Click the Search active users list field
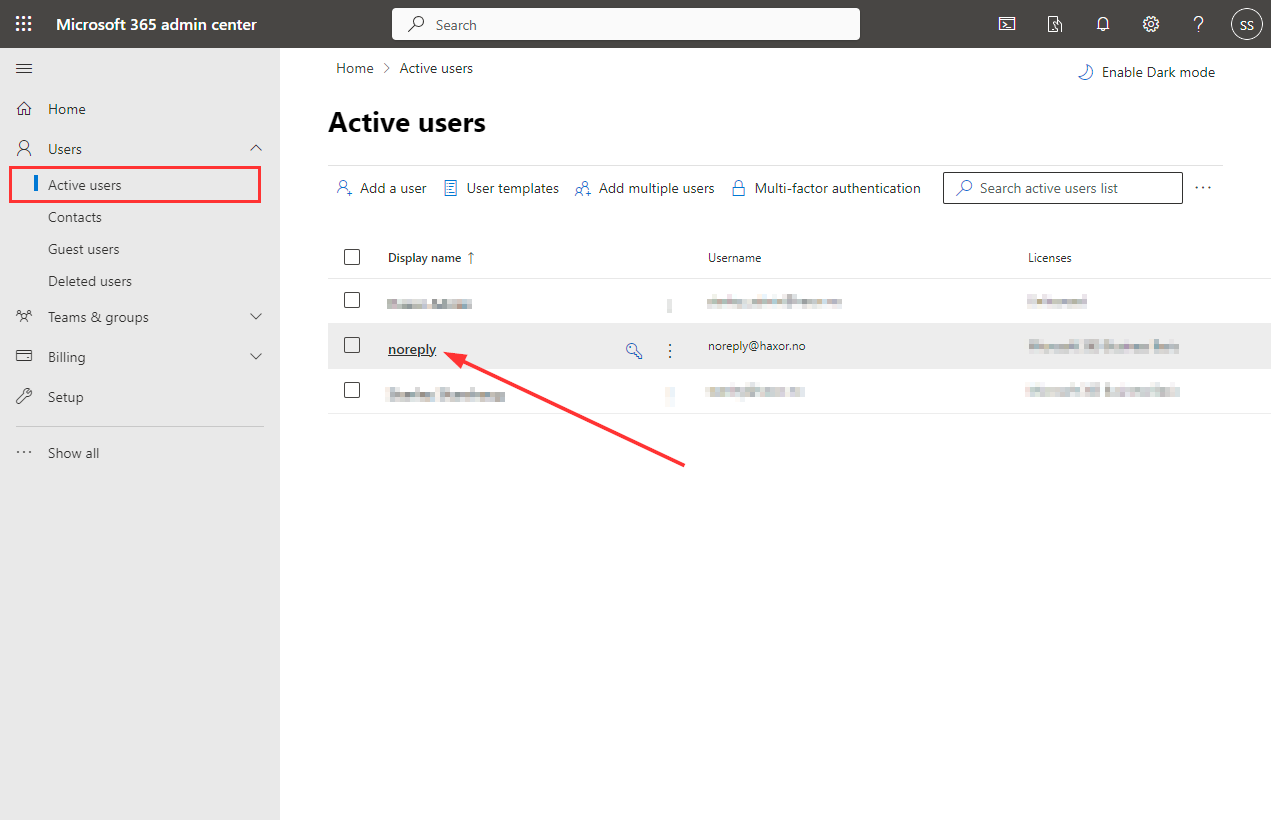The height and width of the screenshot is (820, 1271). pos(1063,188)
